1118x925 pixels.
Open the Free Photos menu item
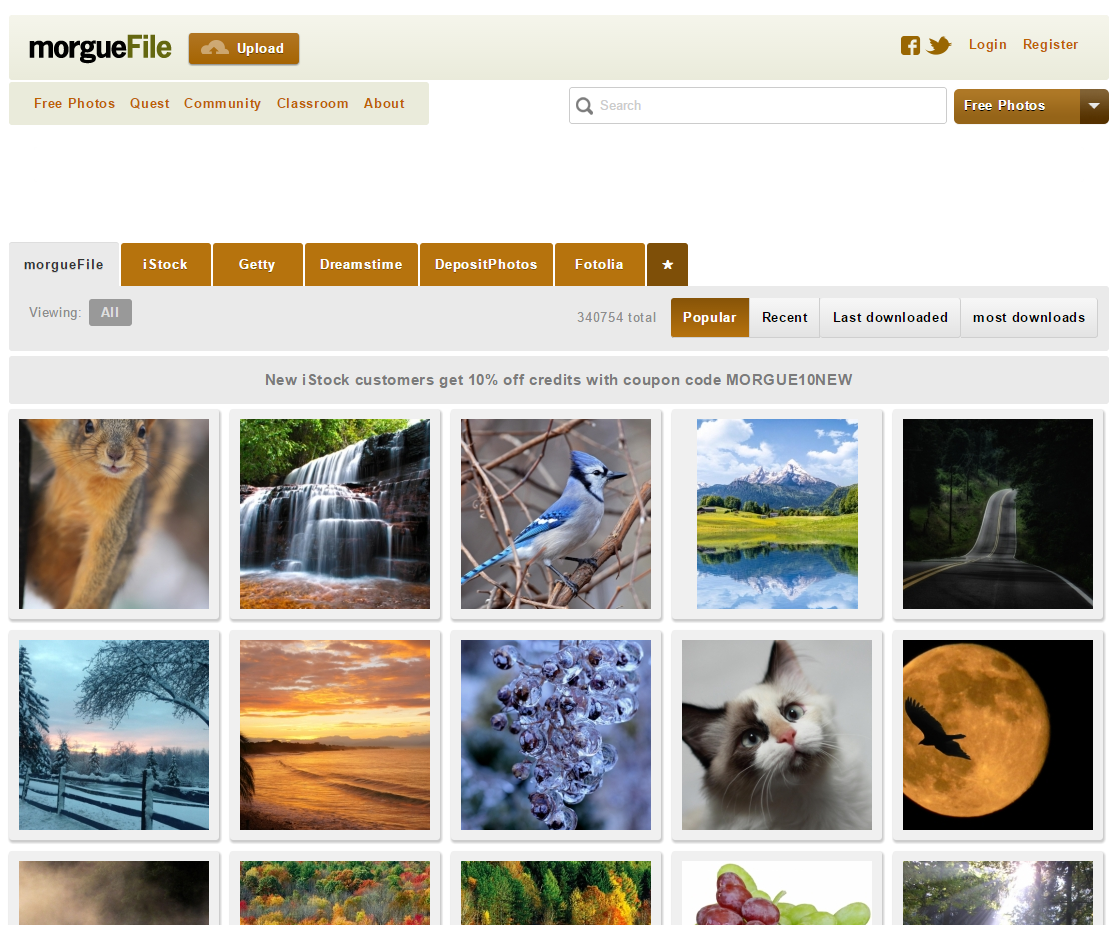[x=74, y=103]
